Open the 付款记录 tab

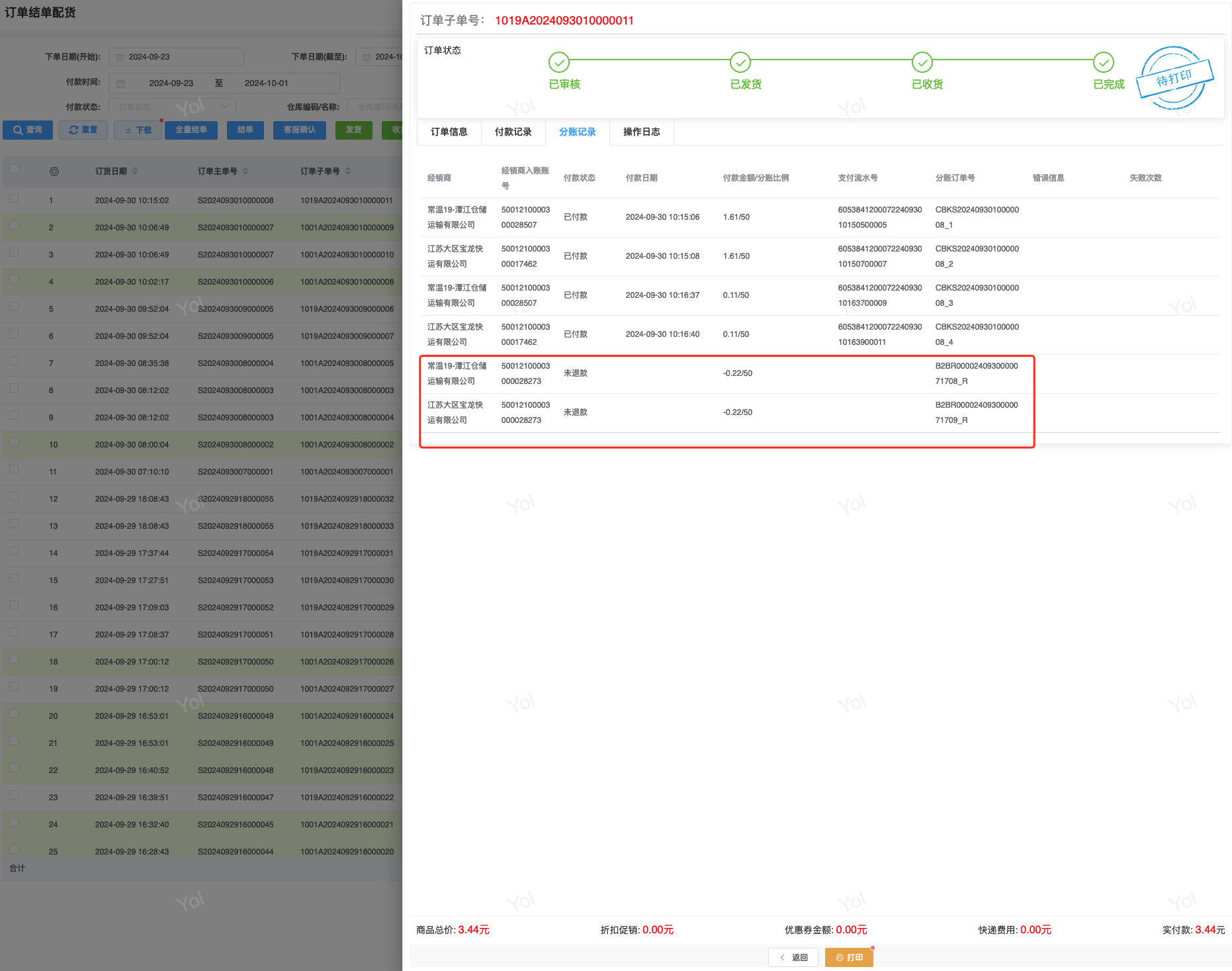point(513,132)
